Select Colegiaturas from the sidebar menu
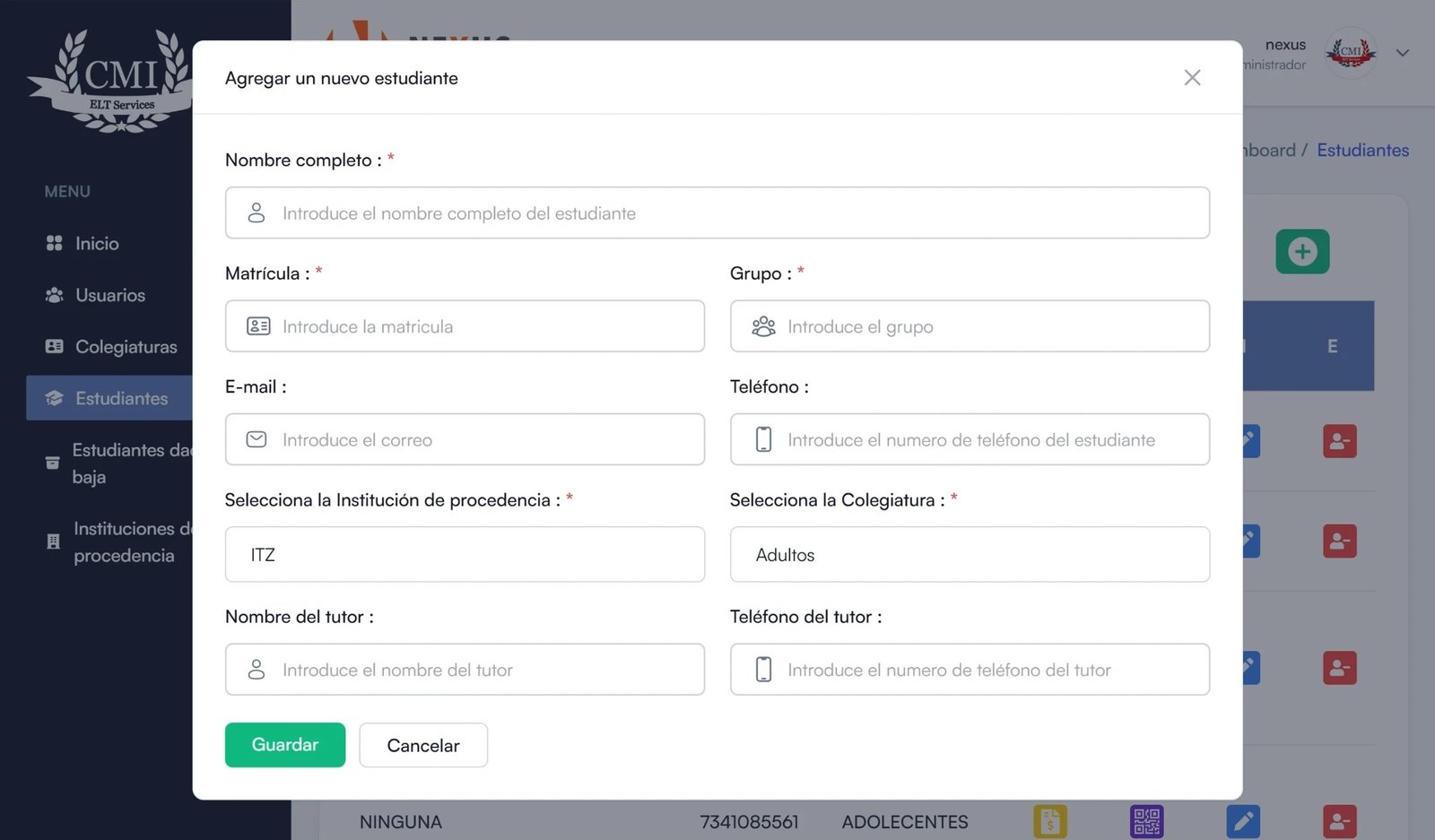The image size is (1435, 840). click(x=126, y=347)
